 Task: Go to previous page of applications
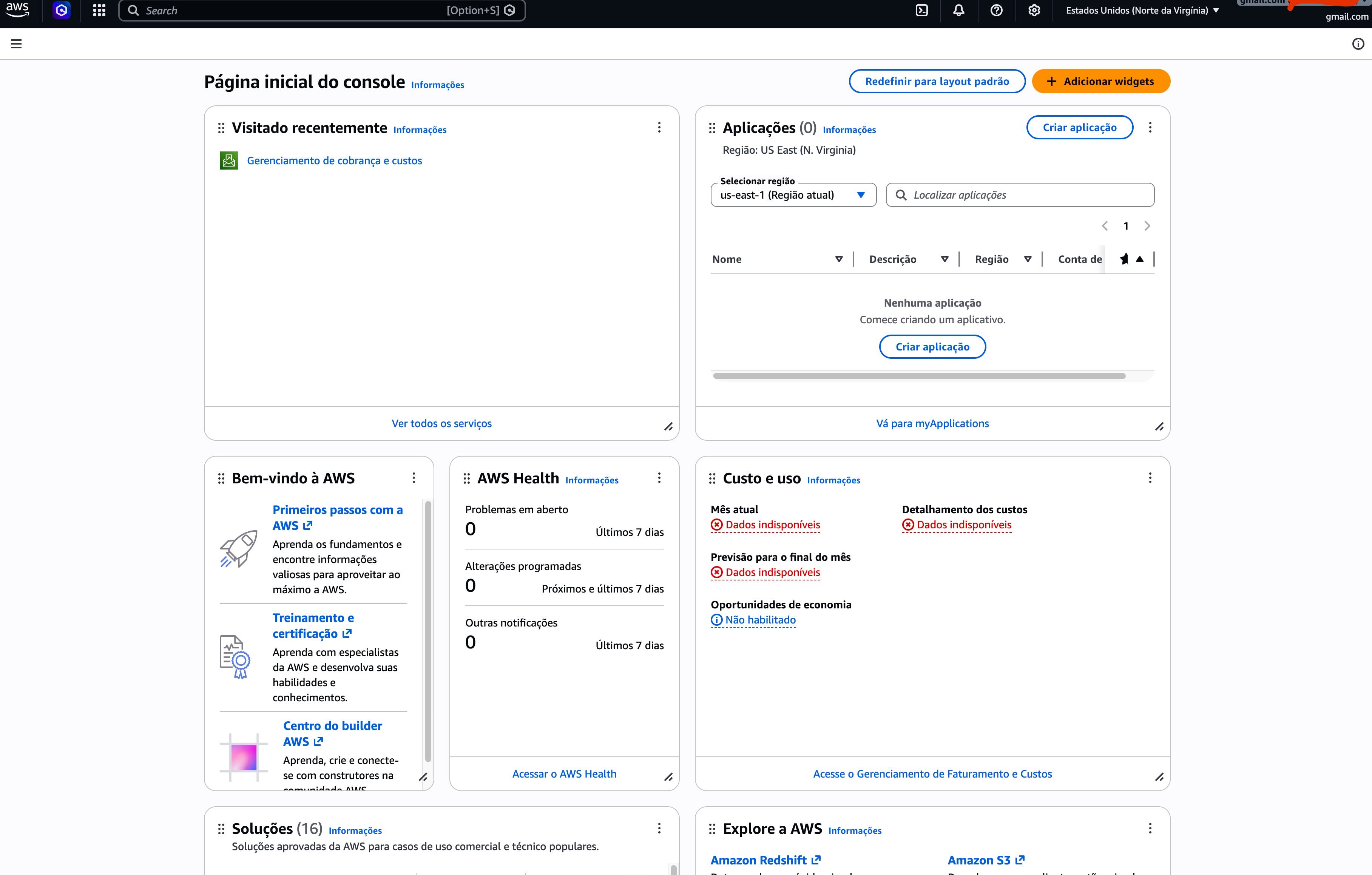pos(1105,226)
